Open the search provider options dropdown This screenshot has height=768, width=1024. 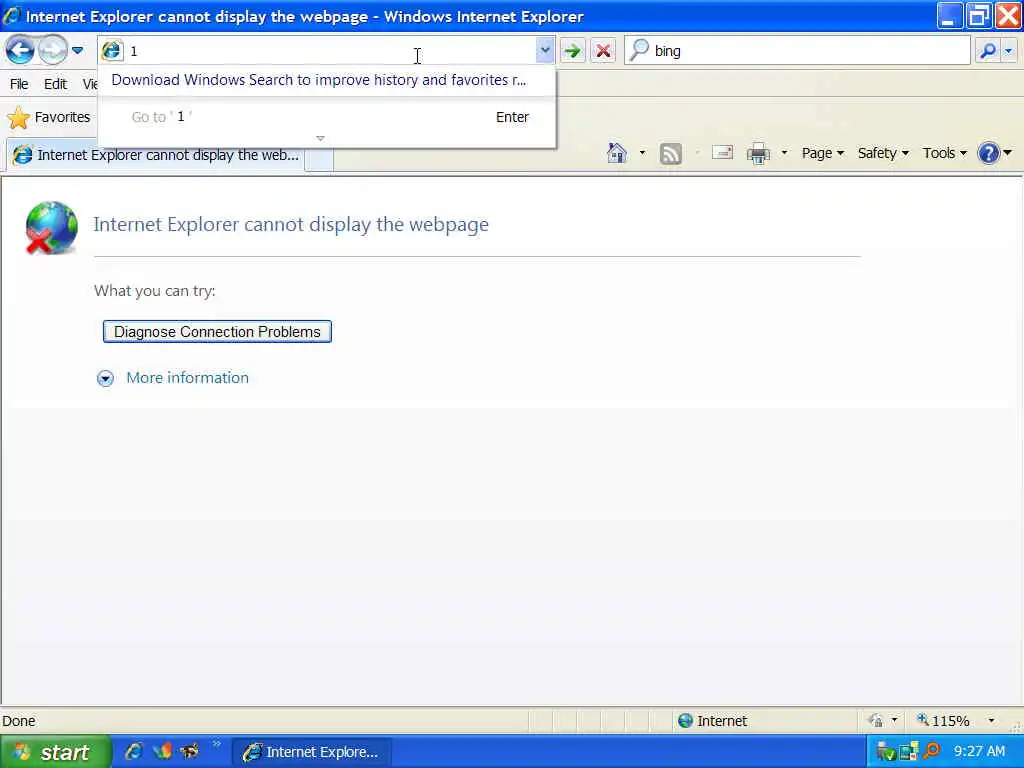point(1009,51)
